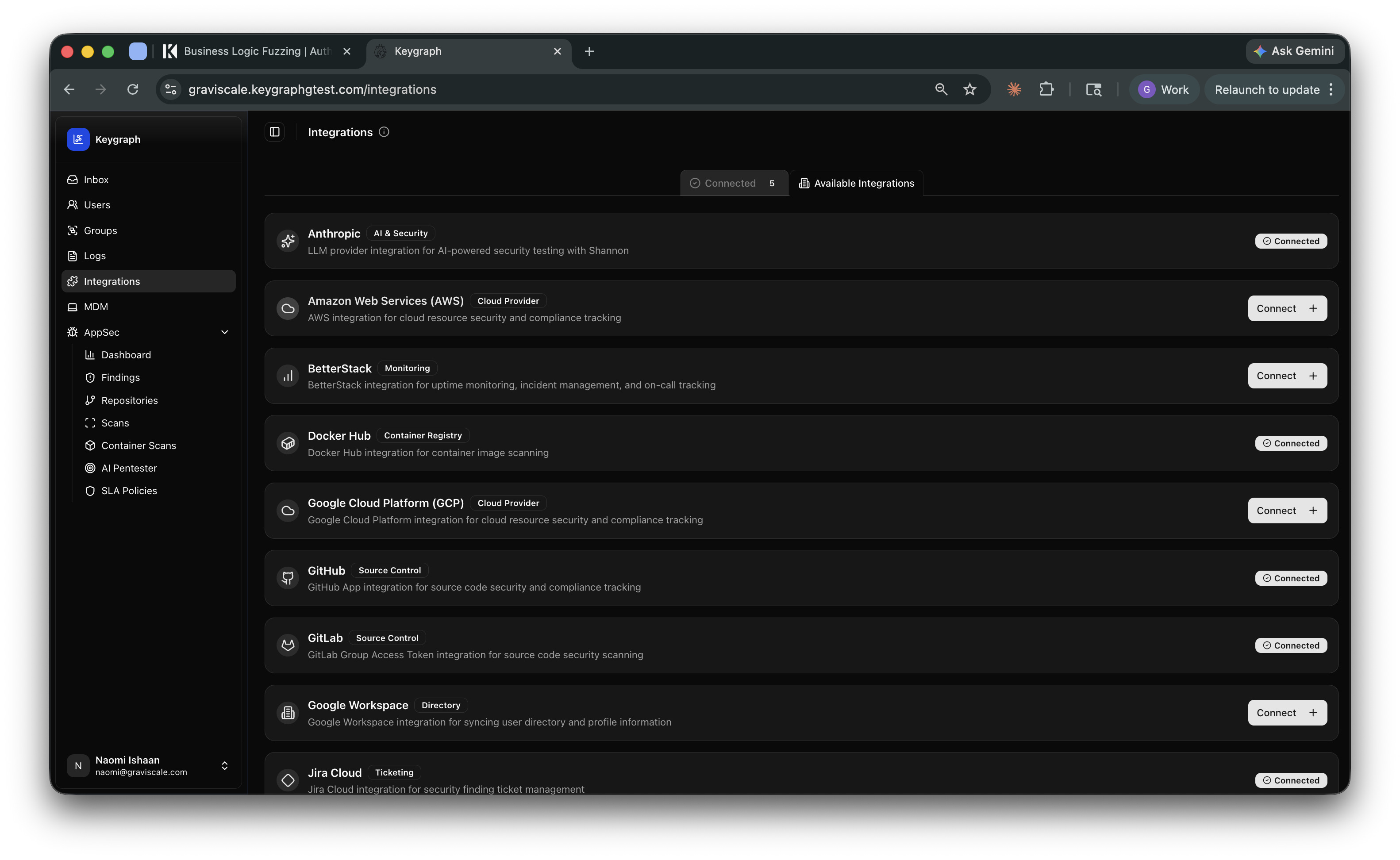Go back in browser history
Viewport: 1400px width, 860px height.
point(69,89)
